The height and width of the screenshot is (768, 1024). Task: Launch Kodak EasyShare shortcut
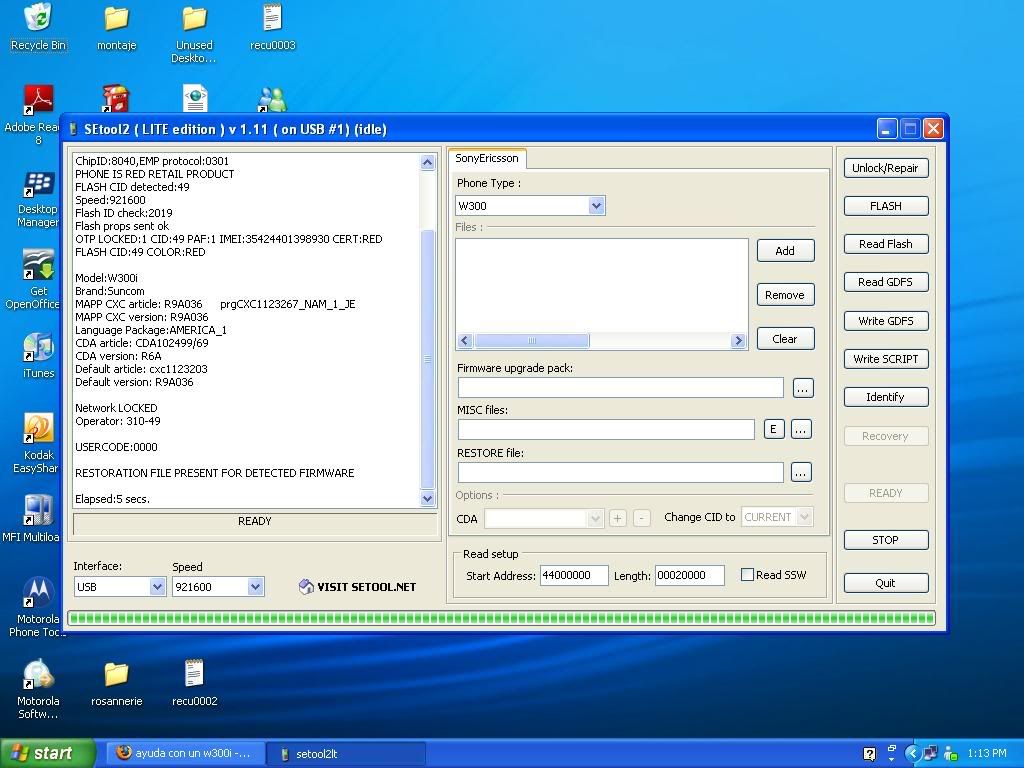[38, 443]
